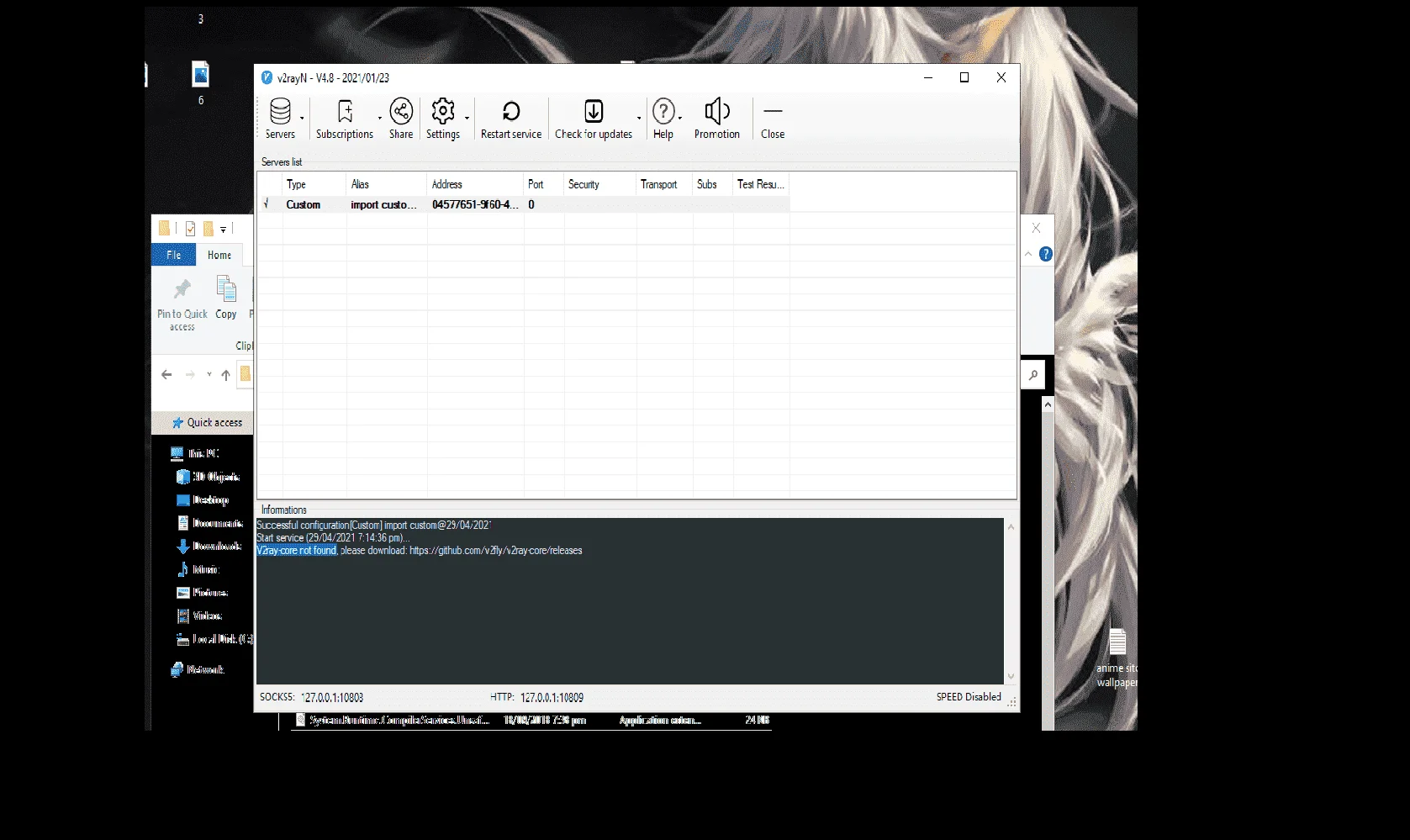
Task: Open v2rayN Settings gear
Action: pos(443,119)
